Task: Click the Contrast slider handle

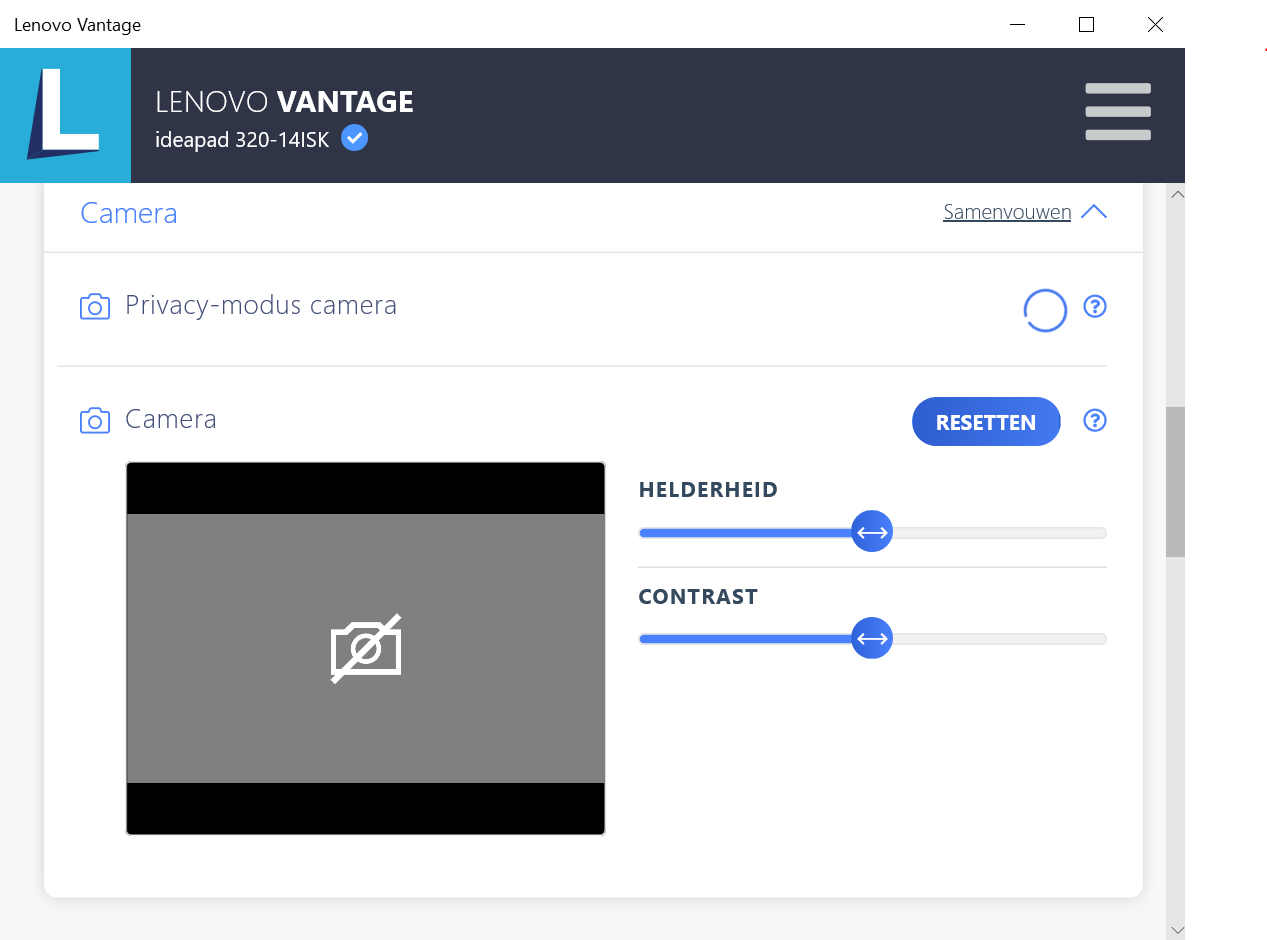Action: point(872,638)
